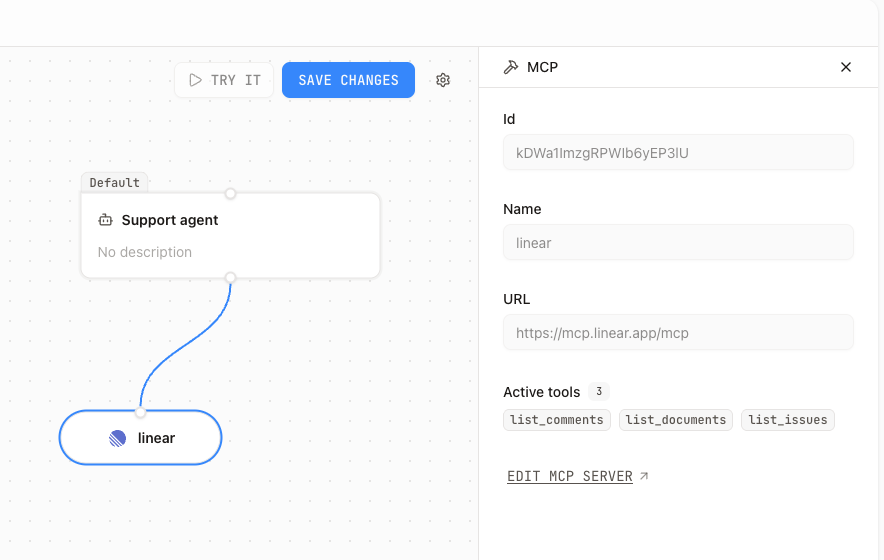Select the list_documents tool tag
Viewport: 884px width, 560px height.
click(x=676, y=420)
